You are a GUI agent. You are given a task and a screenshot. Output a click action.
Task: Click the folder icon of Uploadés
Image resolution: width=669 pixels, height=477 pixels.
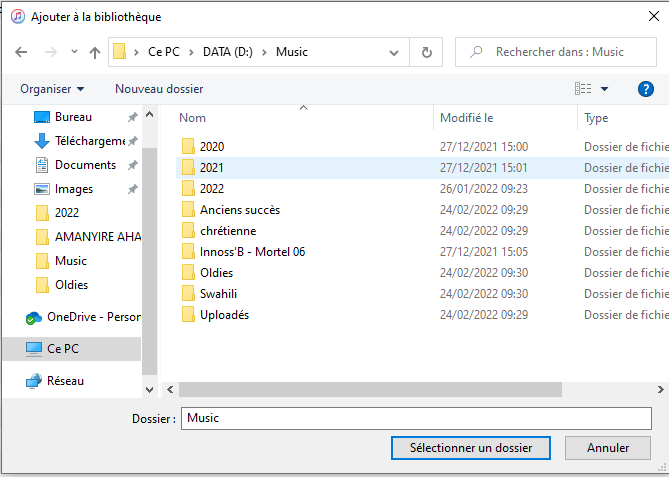[x=188, y=314]
